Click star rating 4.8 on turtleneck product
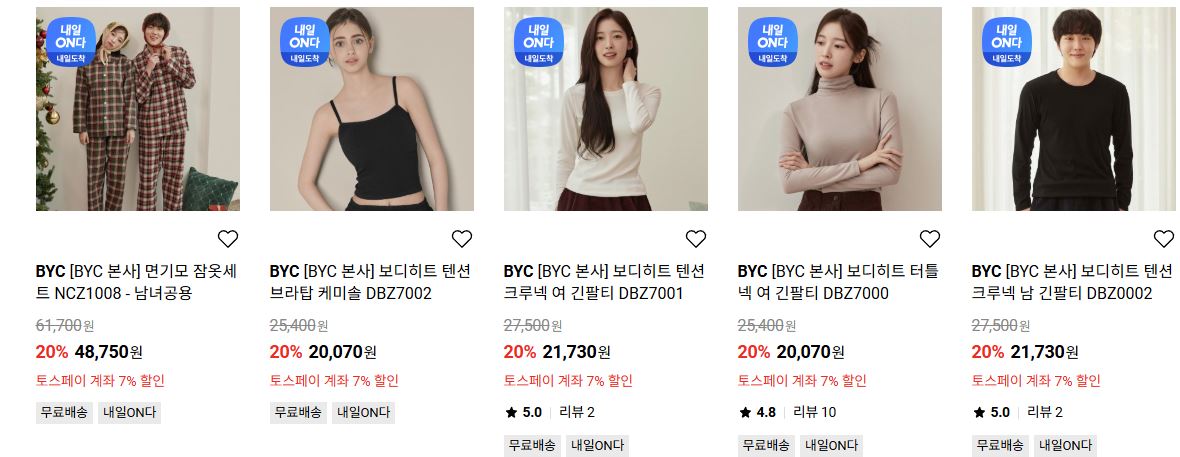Screen dimensions: 1180x457 pos(757,412)
